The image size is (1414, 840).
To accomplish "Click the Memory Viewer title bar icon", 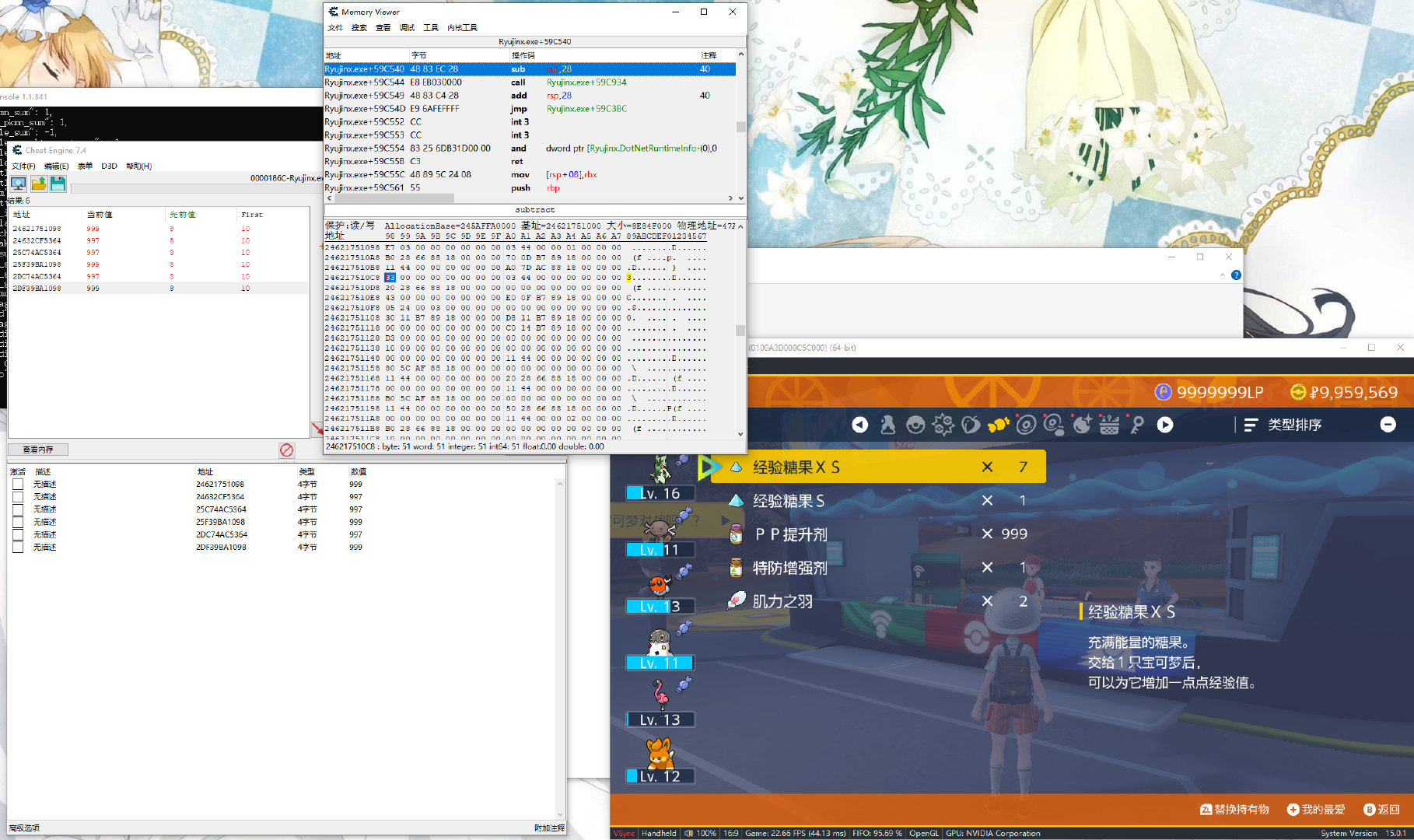I will tap(334, 12).
